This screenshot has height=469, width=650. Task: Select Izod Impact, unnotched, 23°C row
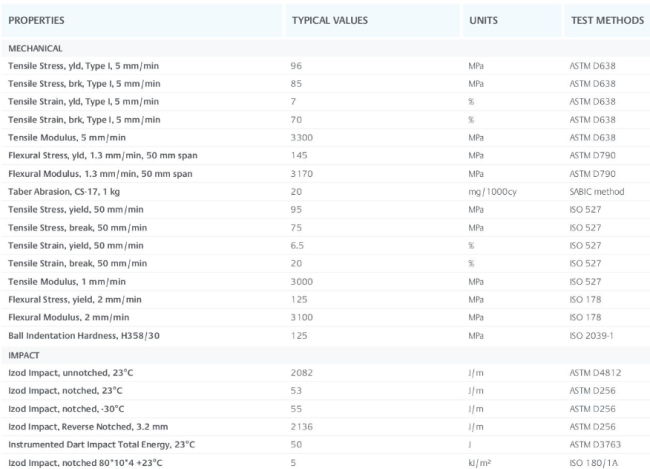coord(325,373)
